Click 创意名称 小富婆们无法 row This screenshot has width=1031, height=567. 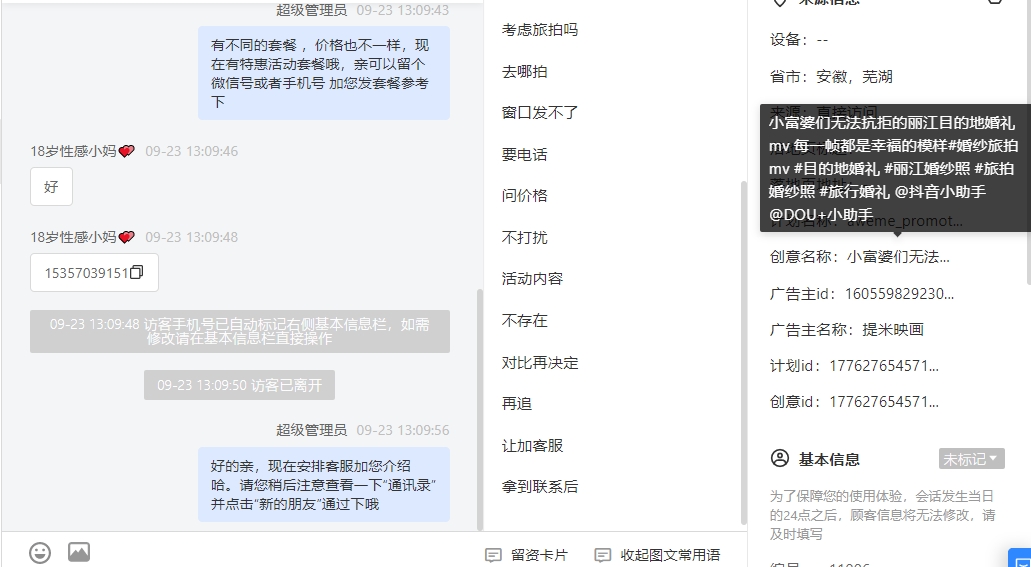(860, 257)
